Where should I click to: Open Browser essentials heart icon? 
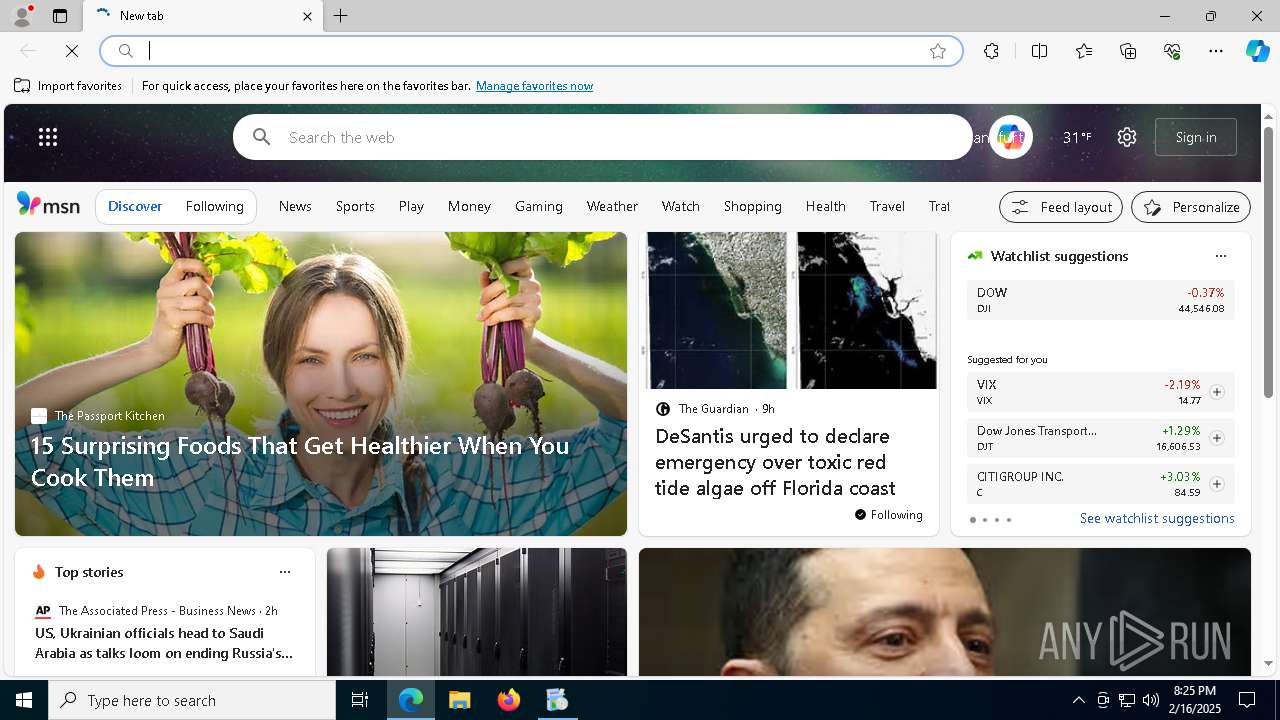coord(1172,51)
